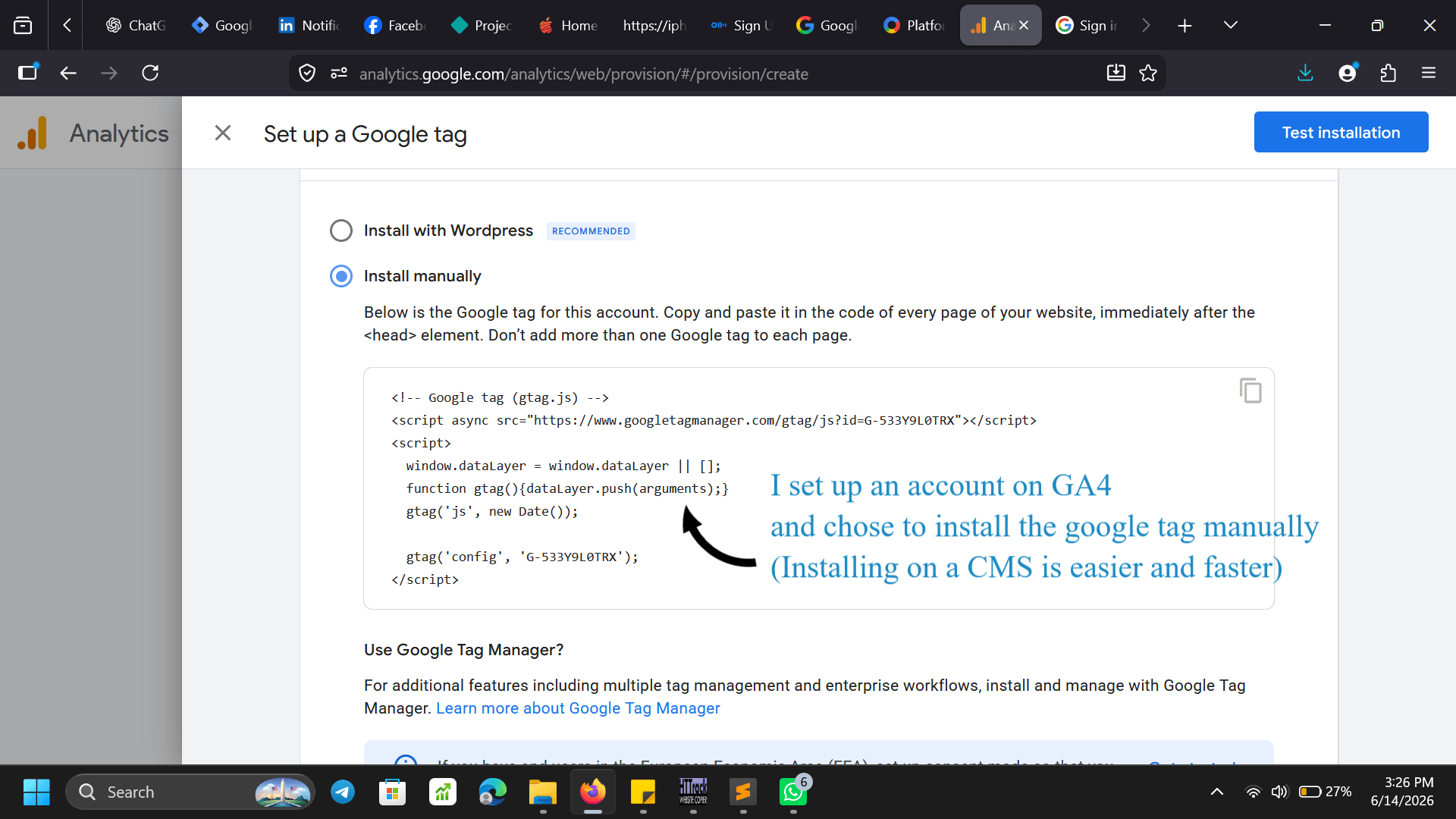Open tracking protection shield icon
This screenshot has width=1456, height=819.
pyautogui.click(x=307, y=73)
